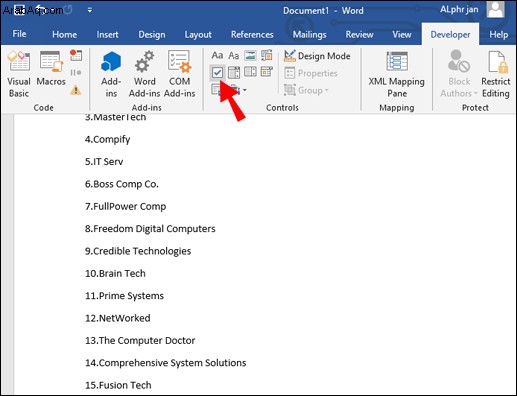Open COM Add-ins dialog
This screenshot has width=517, height=396.
click(x=179, y=74)
